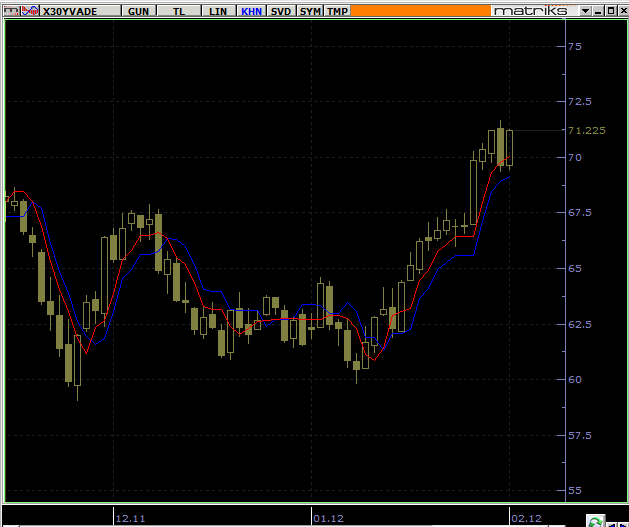Click the chart window icon at top-left

11,11
